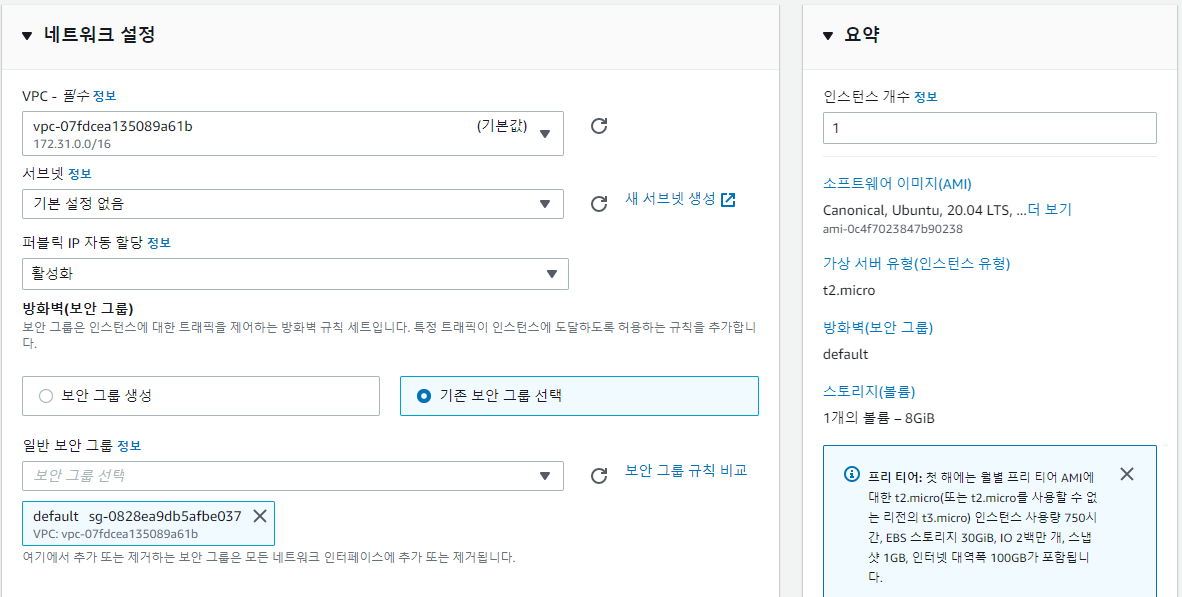
Task: Refresh the subnet list
Action: pos(599,204)
